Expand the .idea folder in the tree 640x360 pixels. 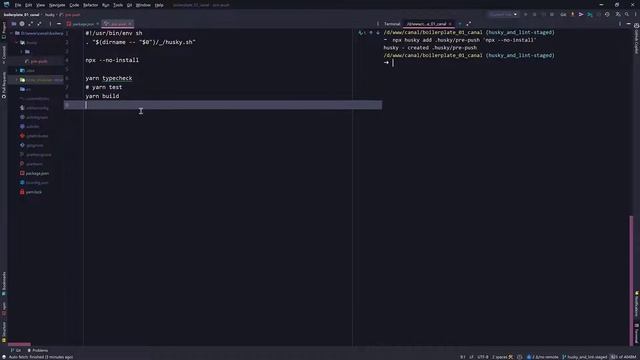[17, 71]
